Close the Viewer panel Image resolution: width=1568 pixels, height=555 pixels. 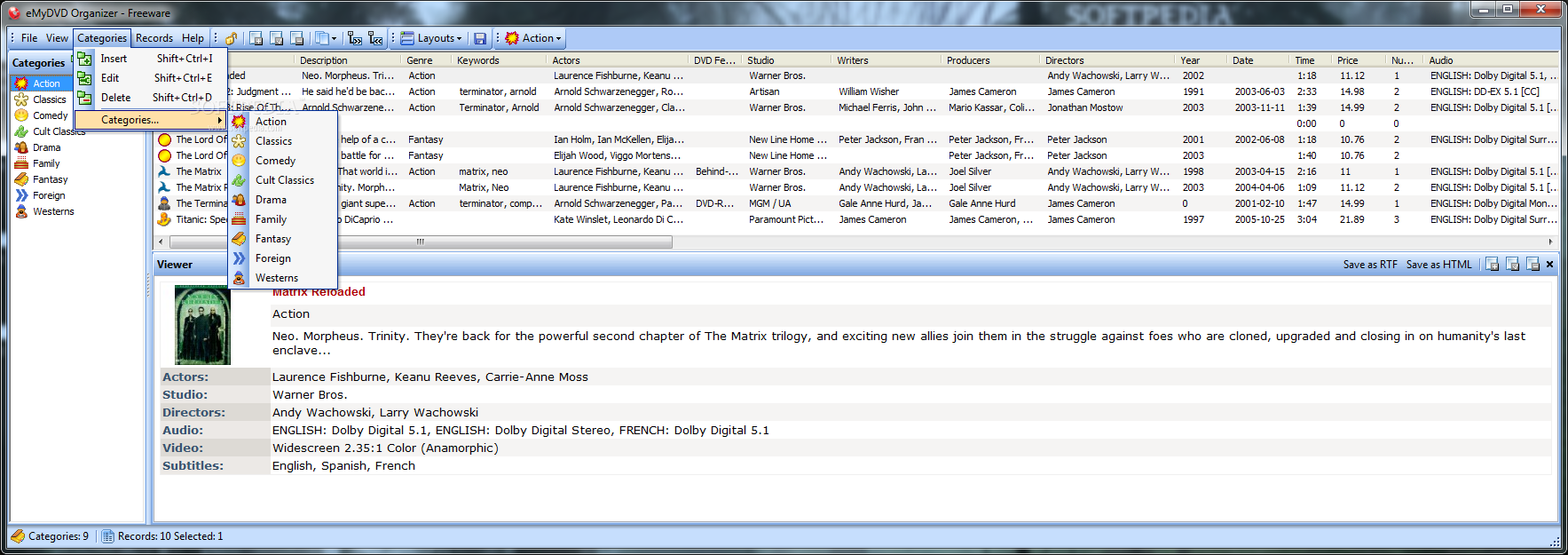tap(1550, 265)
